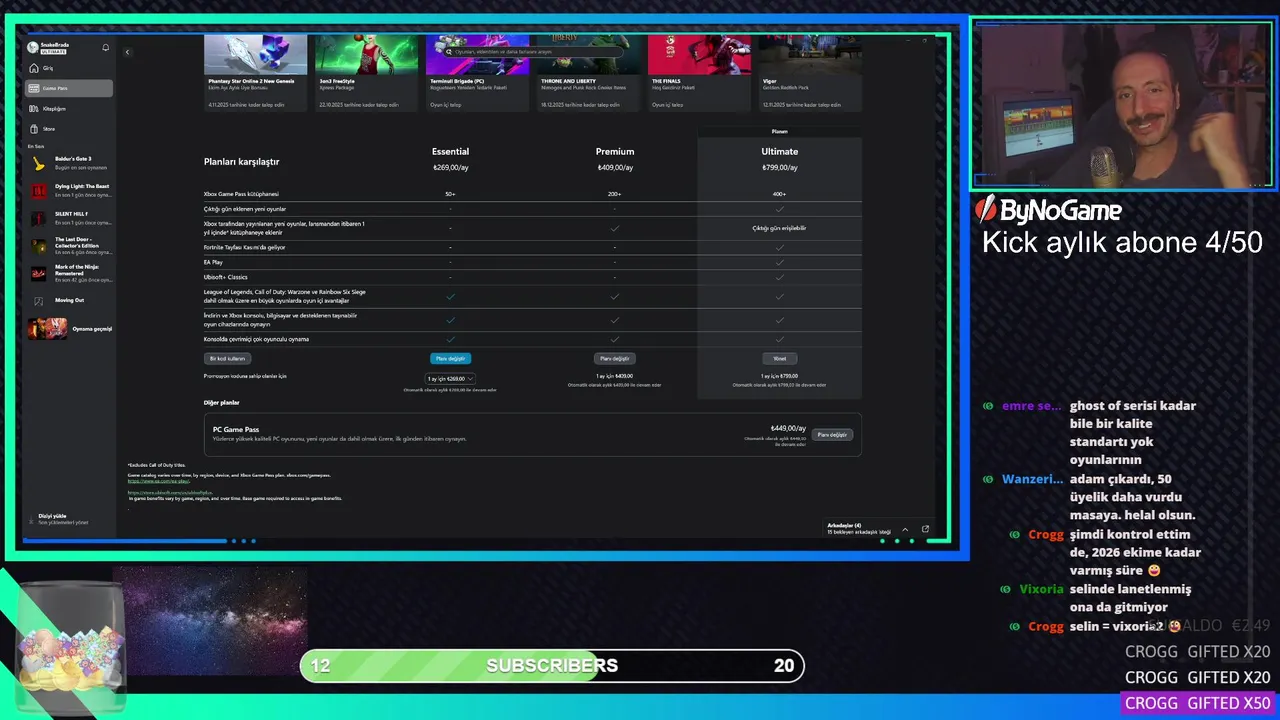Open Mark of the Ninja: Remastered entry
Screen dimensions: 1280x720
tap(70, 274)
